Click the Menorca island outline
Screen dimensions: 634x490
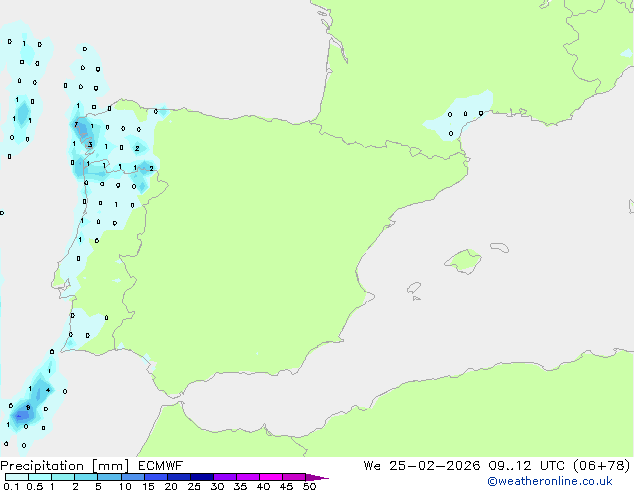(x=500, y=247)
